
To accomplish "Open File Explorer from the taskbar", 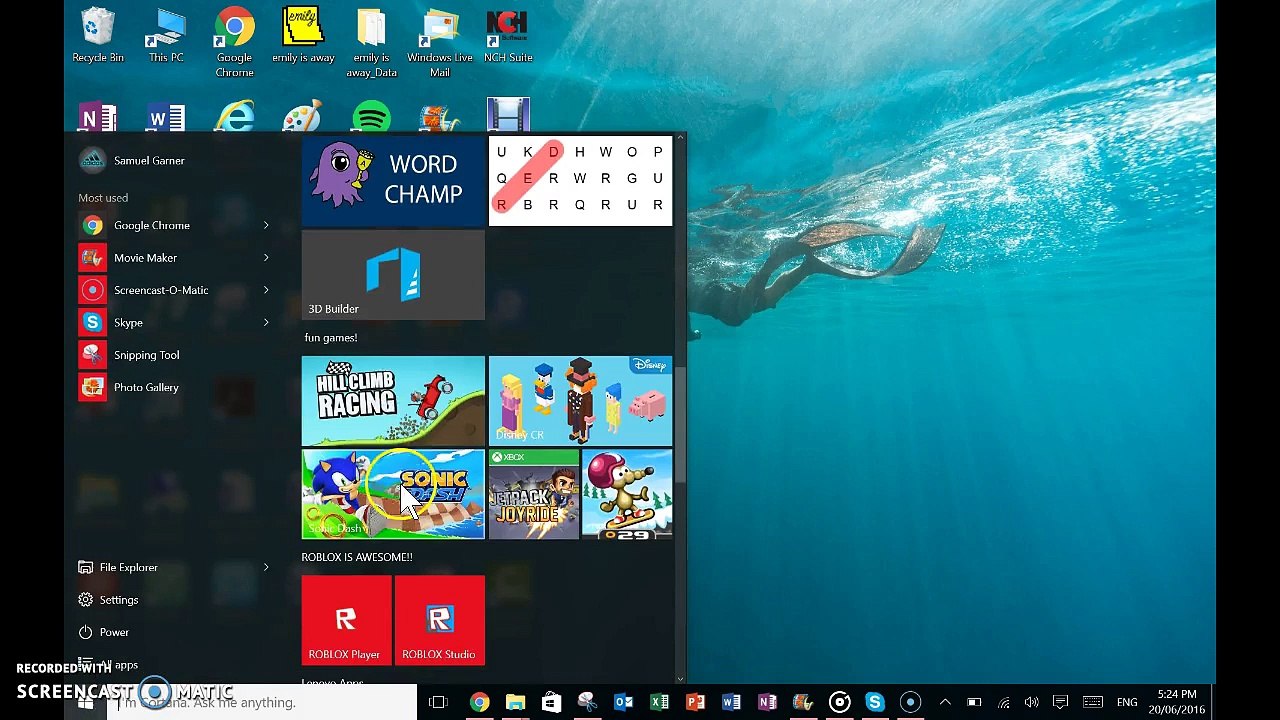I will (516, 702).
